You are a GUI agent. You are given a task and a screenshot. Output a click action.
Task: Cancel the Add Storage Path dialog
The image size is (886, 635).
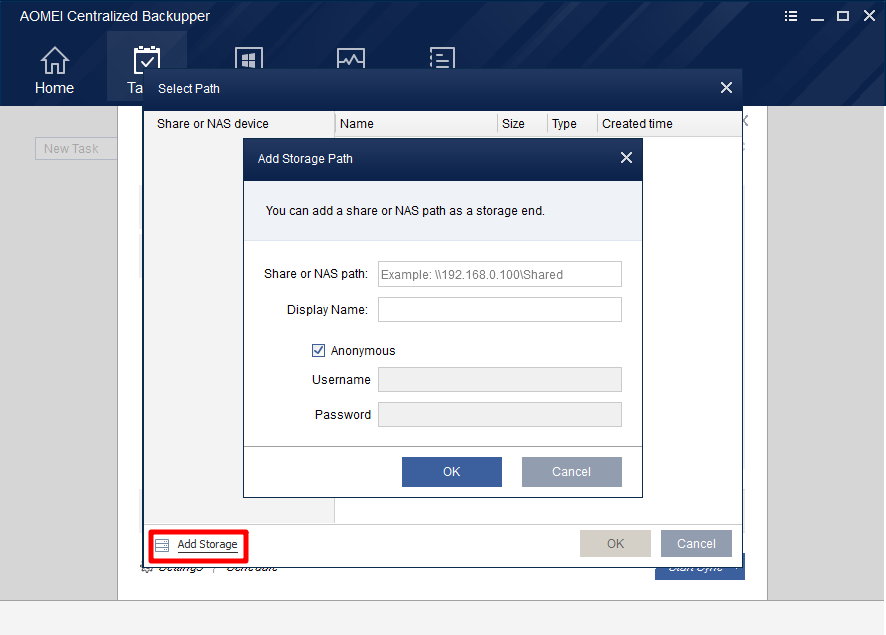pyautogui.click(x=571, y=472)
